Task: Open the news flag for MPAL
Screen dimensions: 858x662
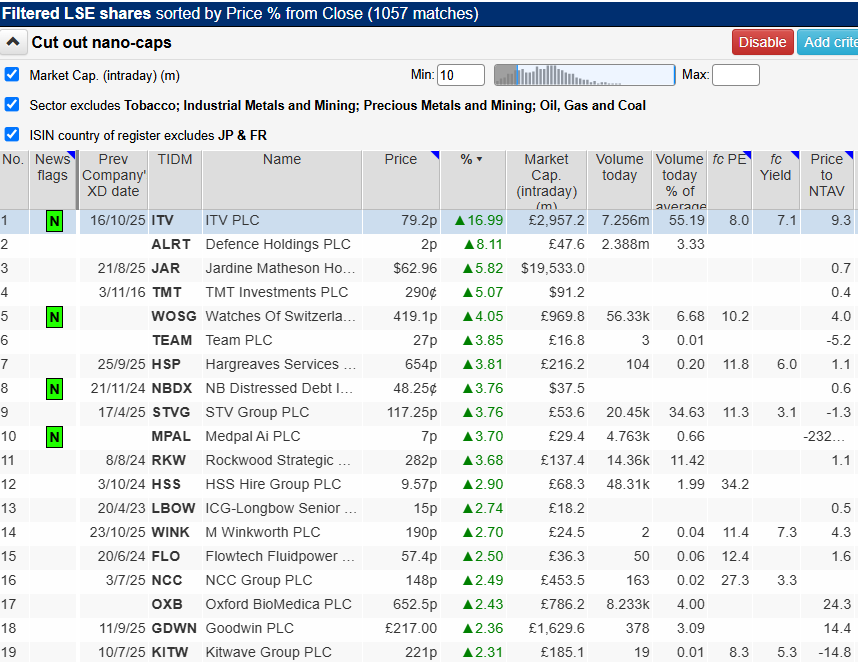Action: tap(54, 437)
